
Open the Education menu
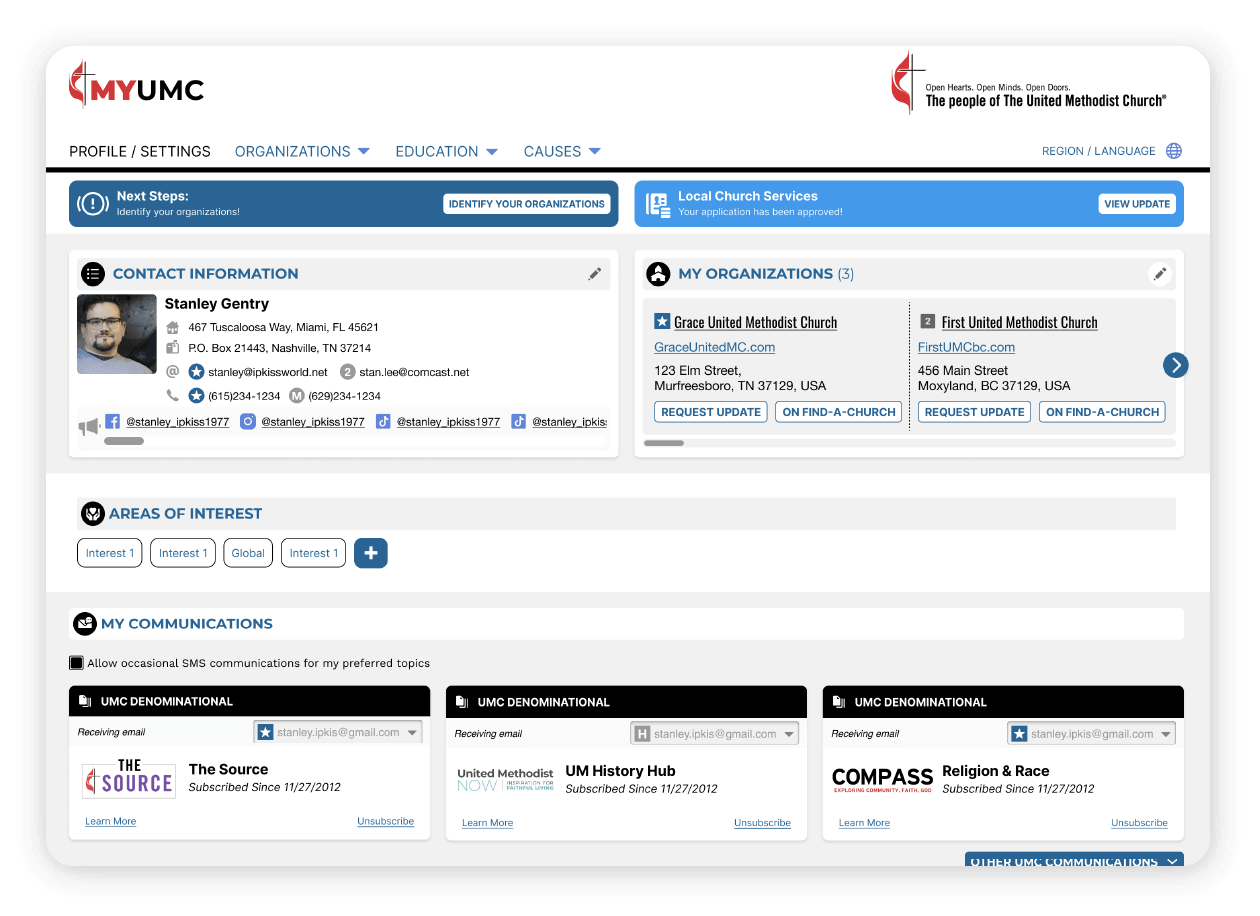(x=446, y=150)
